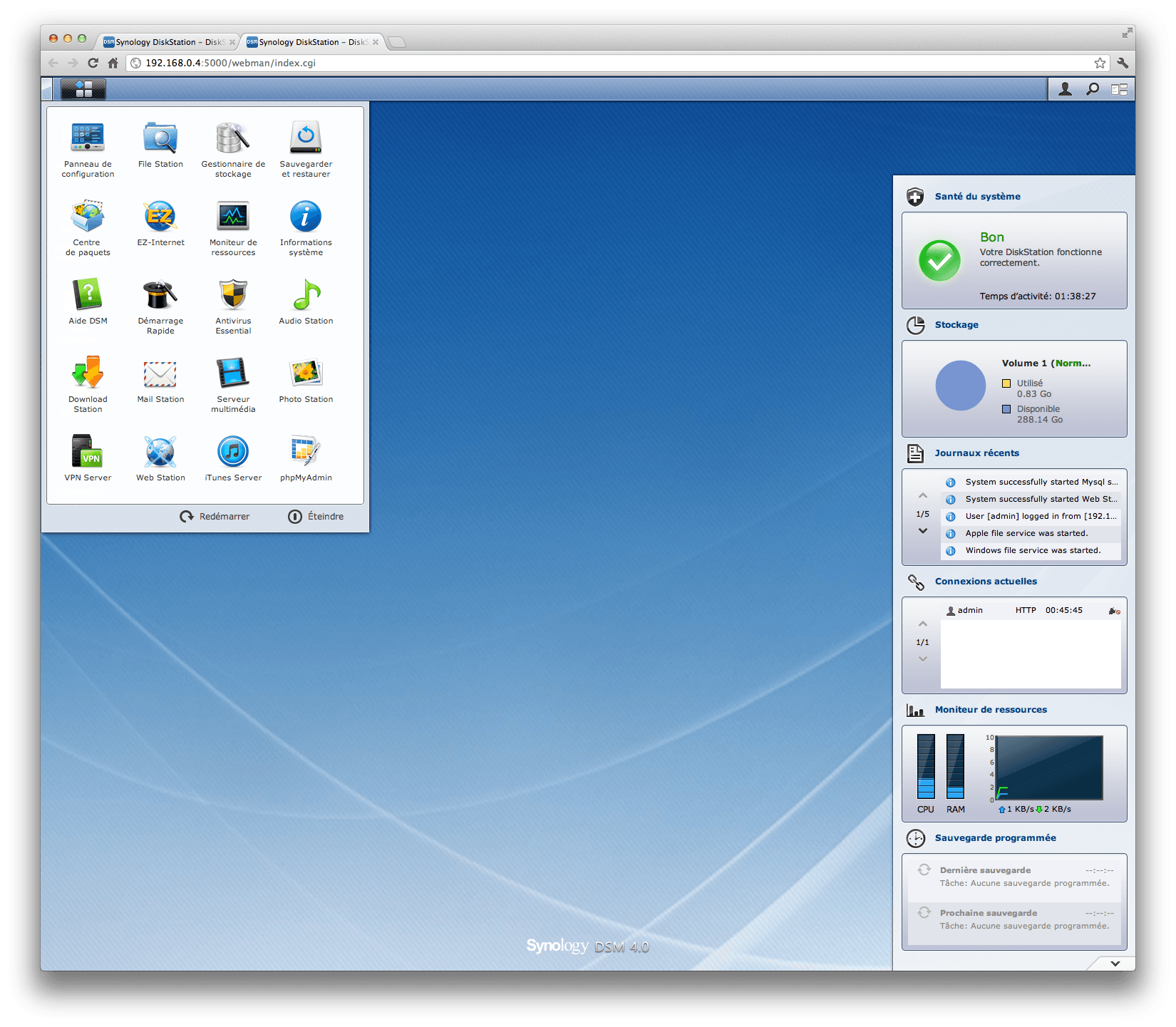Viewport: 1176px width, 1027px height.
Task: Click Éteindre to shut down
Action: point(316,517)
